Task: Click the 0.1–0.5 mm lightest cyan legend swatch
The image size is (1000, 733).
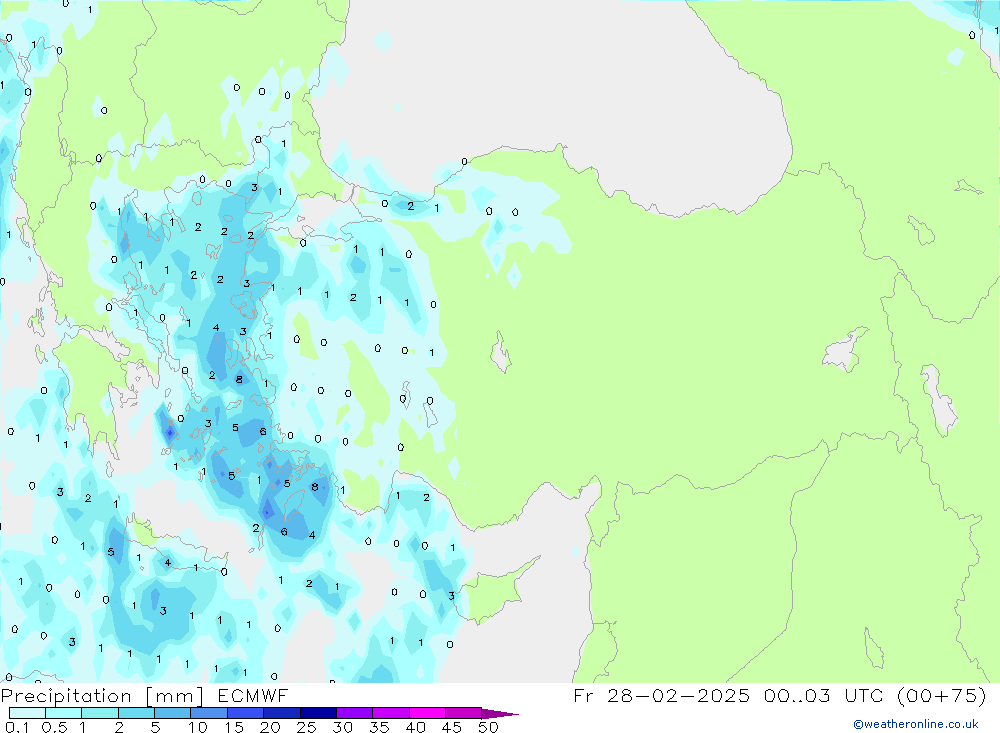Action: (x=27, y=713)
